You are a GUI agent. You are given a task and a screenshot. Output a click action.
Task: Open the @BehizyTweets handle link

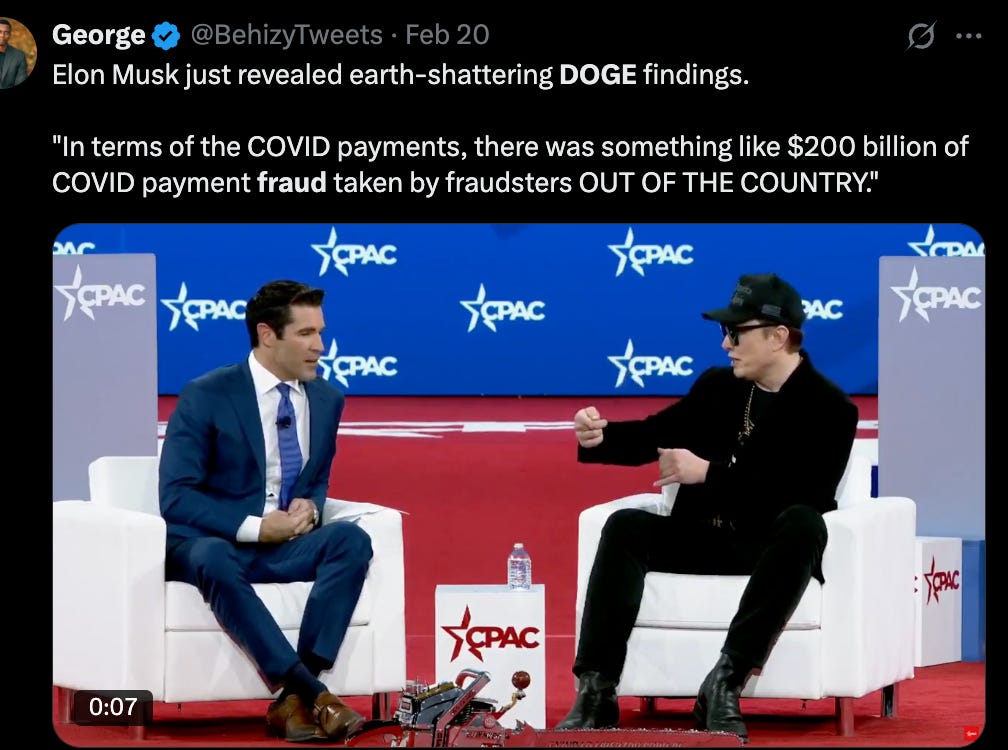(x=287, y=35)
